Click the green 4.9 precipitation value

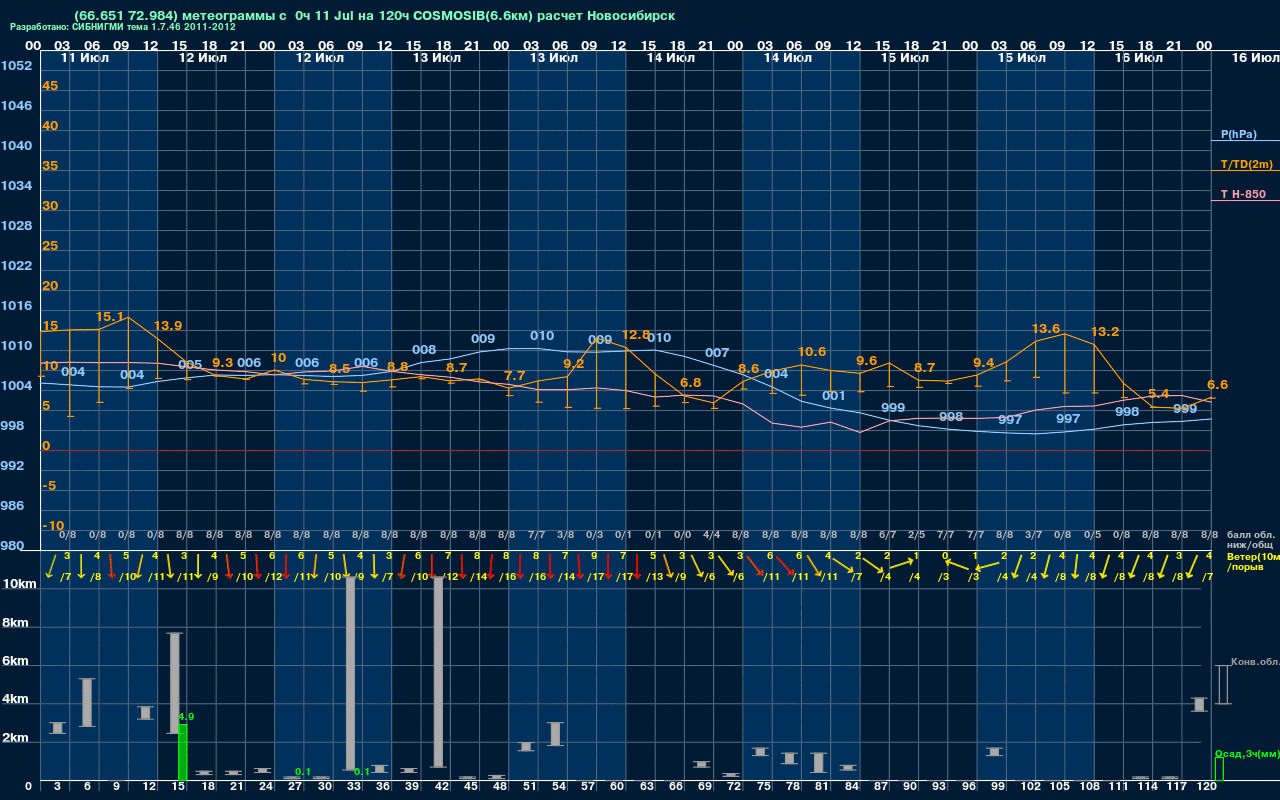[186, 718]
